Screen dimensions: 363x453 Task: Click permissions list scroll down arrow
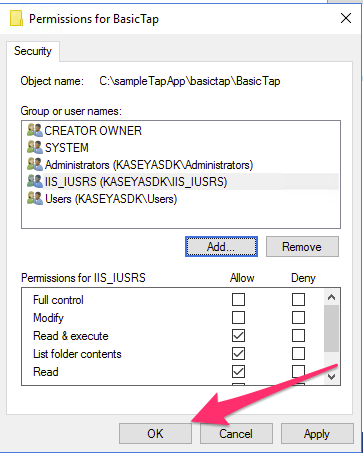331,377
